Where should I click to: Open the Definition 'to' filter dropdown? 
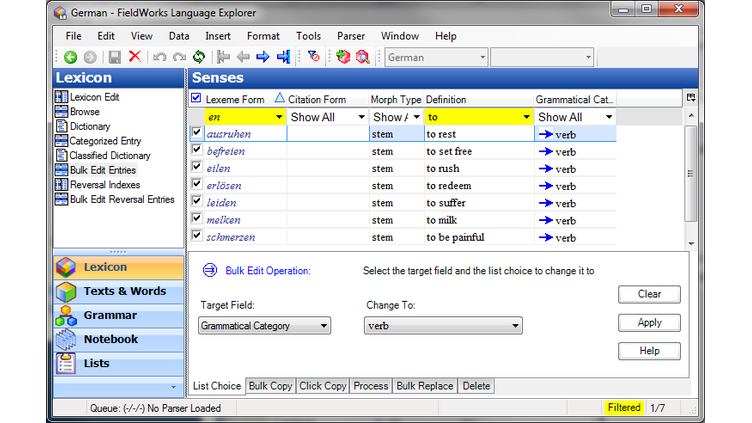(526, 117)
